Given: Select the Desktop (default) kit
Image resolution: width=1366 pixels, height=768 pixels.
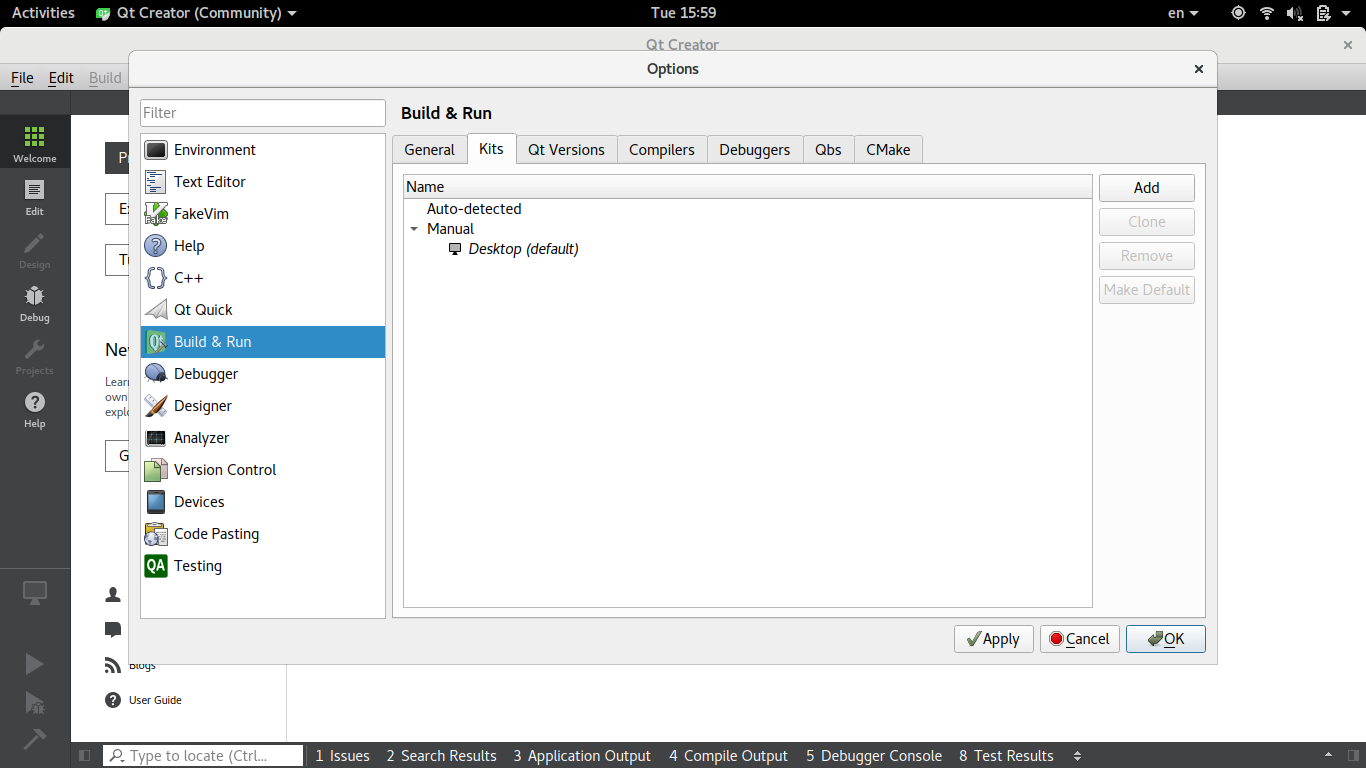Looking at the screenshot, I should coord(523,249).
